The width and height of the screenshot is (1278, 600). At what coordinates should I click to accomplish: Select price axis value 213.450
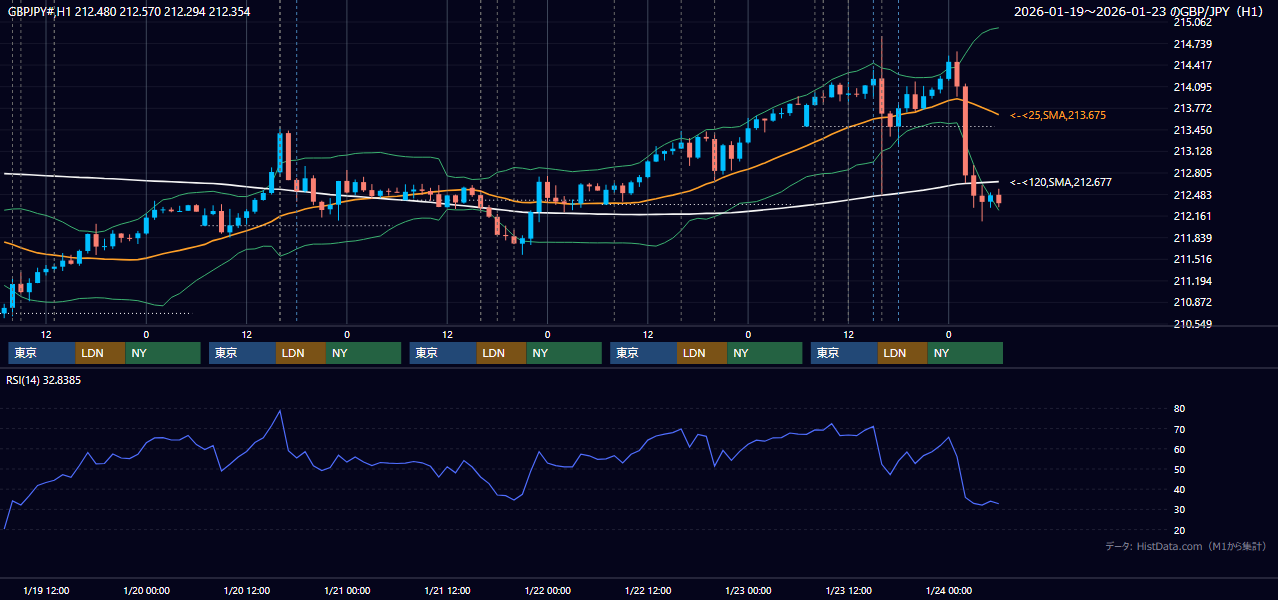(x=1192, y=131)
